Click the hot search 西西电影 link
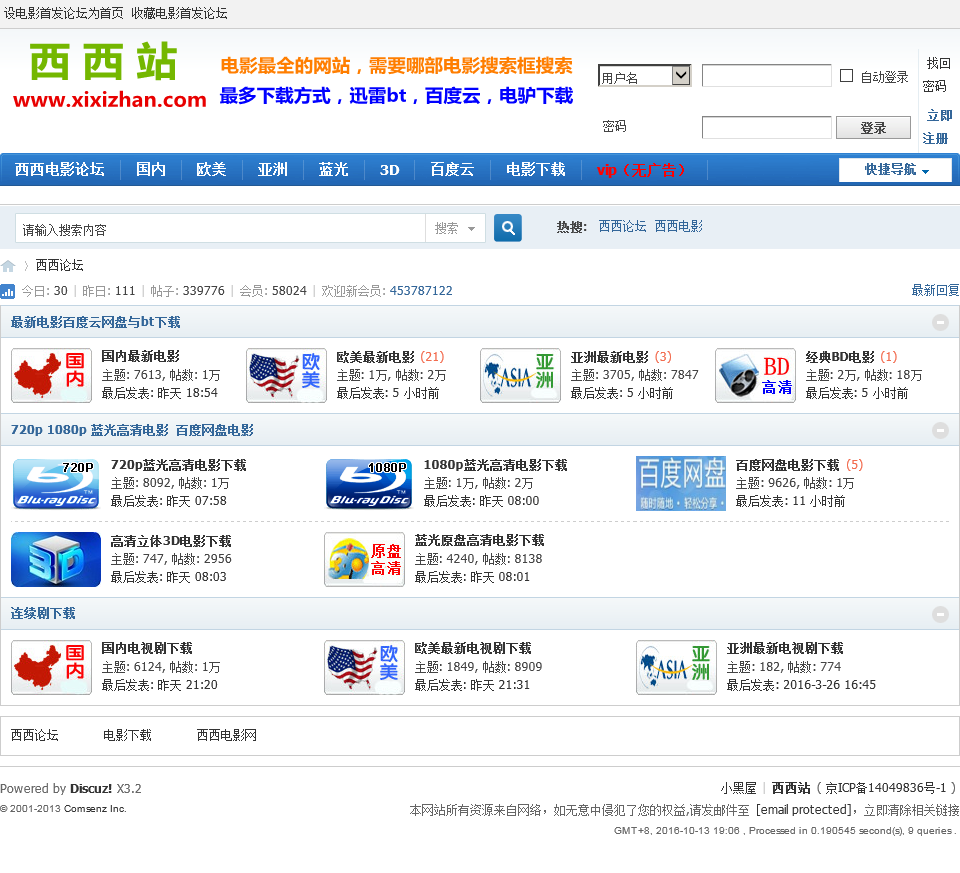Viewport: 960px width, 873px height. pyautogui.click(x=678, y=227)
